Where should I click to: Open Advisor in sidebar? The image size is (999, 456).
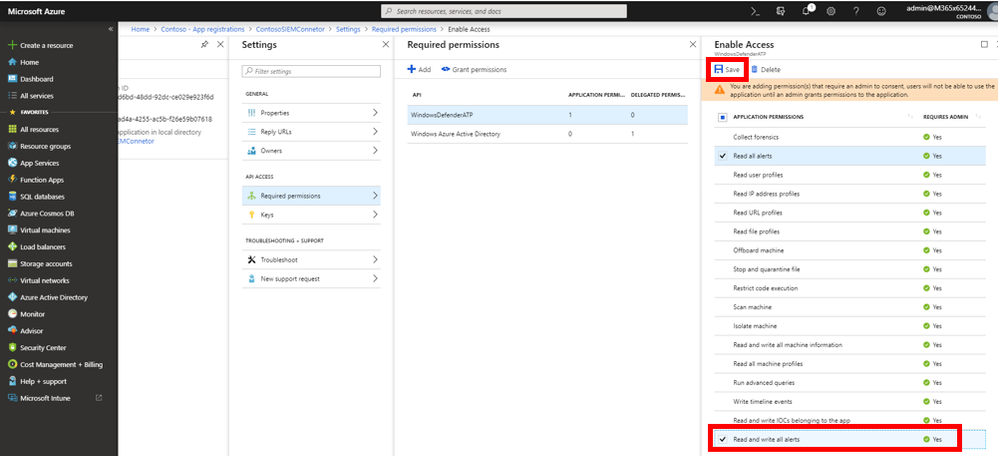(32, 331)
